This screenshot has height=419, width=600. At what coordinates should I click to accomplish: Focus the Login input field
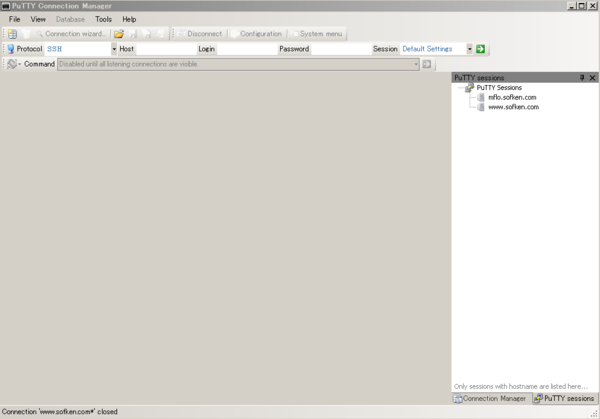click(247, 49)
